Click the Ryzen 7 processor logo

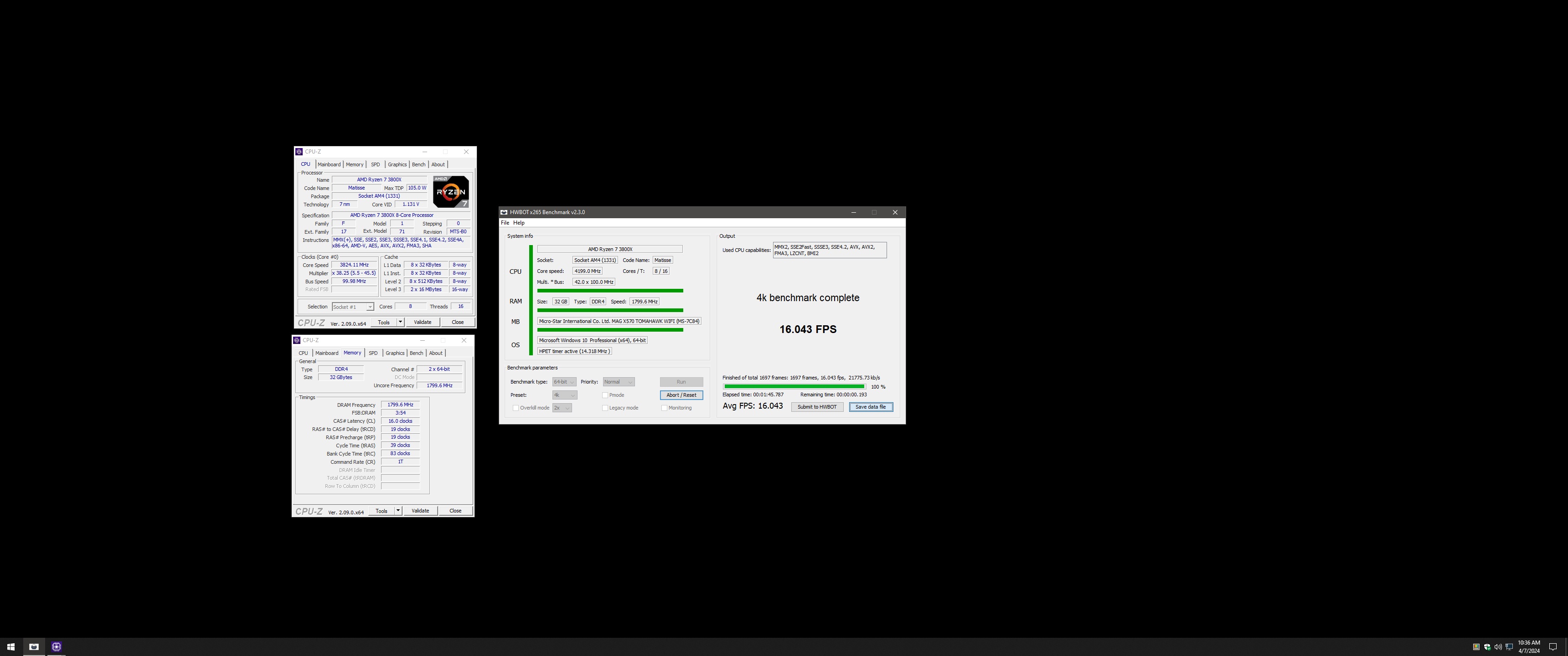click(451, 192)
